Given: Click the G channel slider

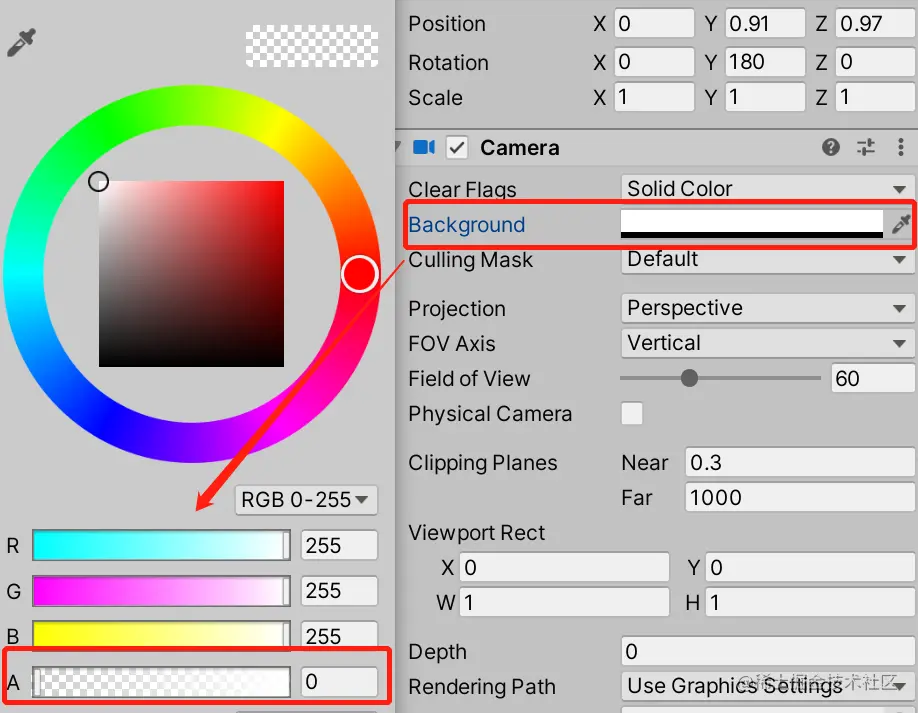Looking at the screenshot, I should [161, 591].
